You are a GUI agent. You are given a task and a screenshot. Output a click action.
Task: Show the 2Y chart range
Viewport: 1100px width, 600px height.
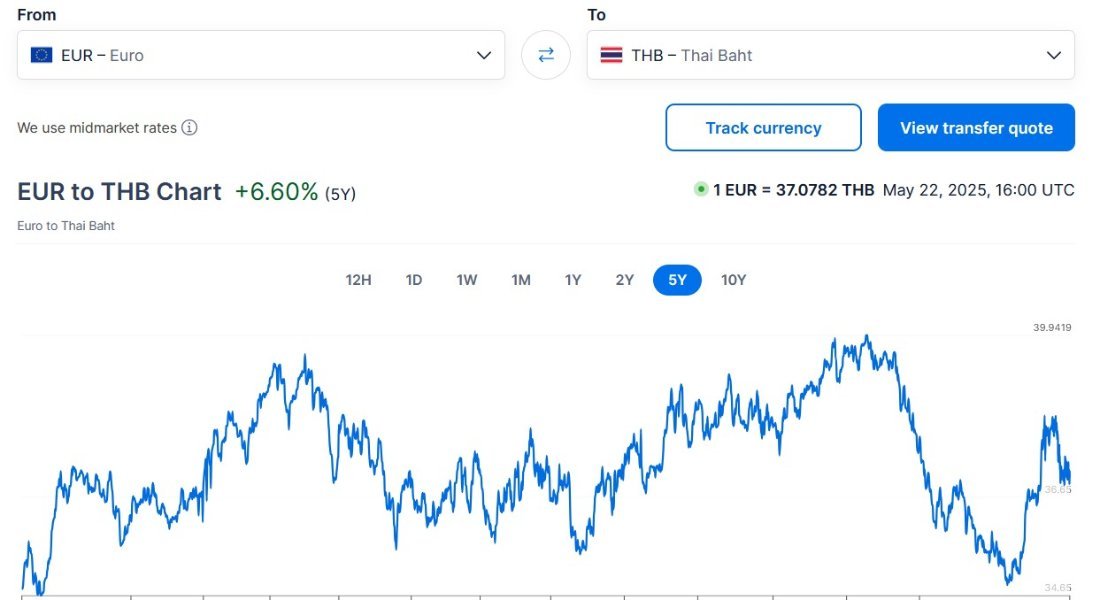(625, 280)
